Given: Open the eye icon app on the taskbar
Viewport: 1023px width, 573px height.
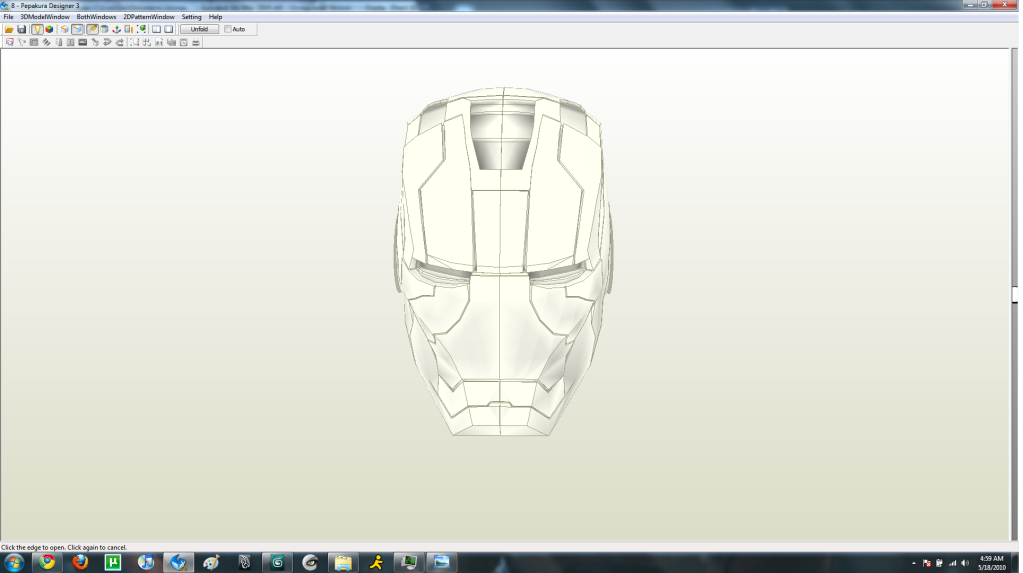Looking at the screenshot, I should (310, 563).
